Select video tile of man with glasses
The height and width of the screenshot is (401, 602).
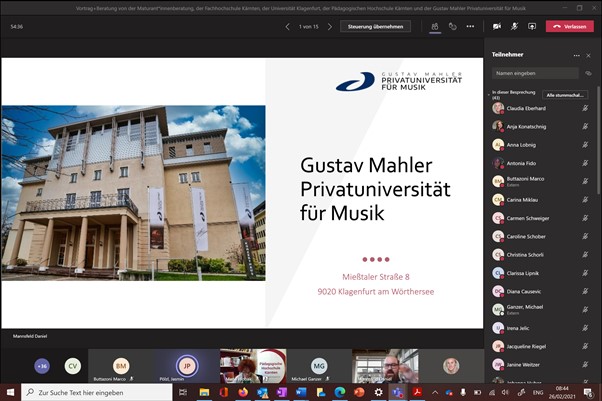[385, 366]
